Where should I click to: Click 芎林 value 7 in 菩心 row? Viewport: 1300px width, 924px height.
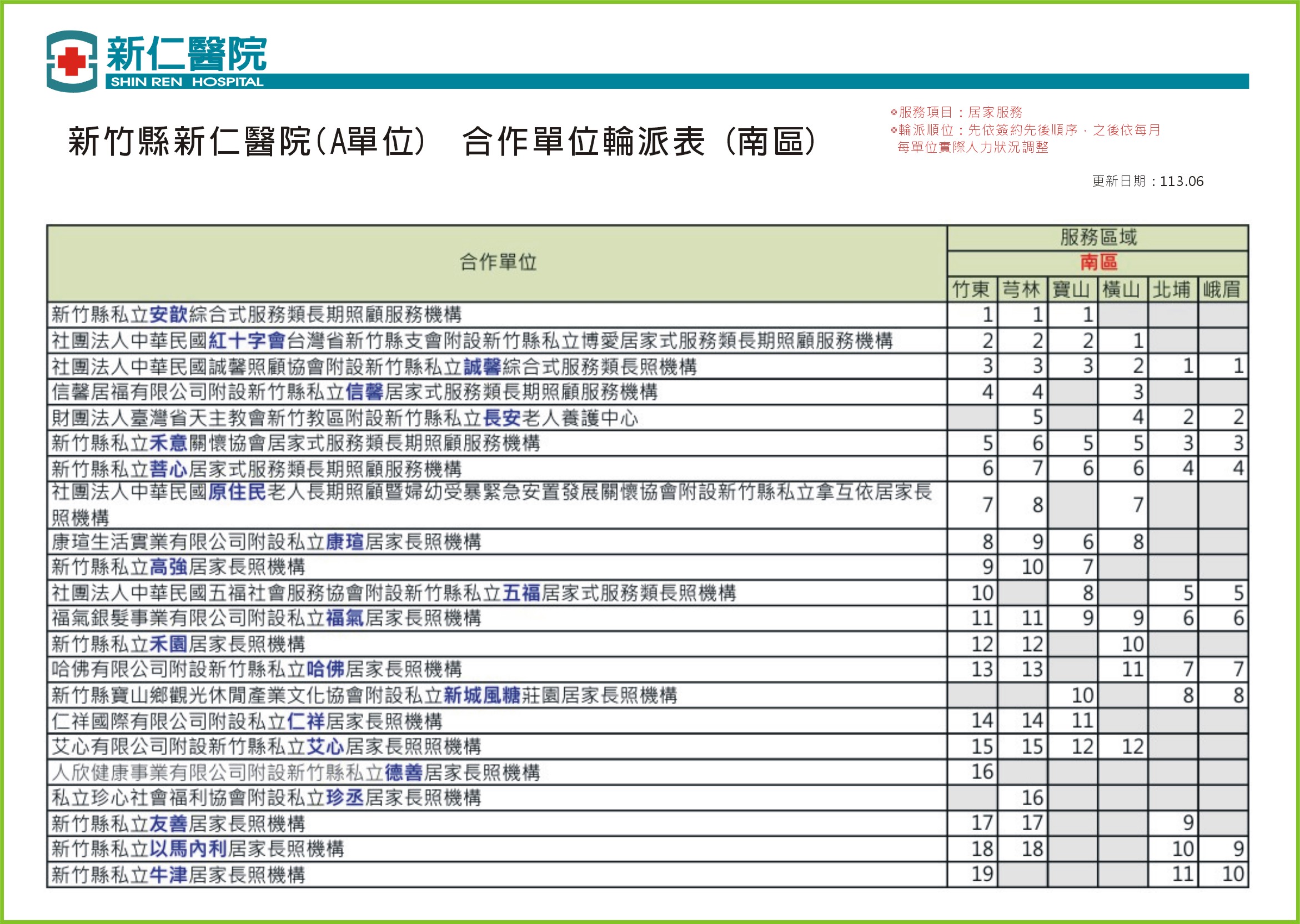1038,469
